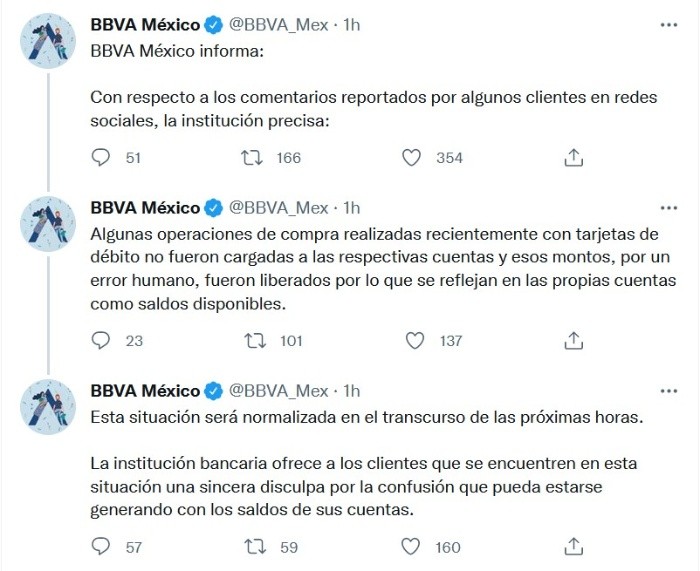Reply to the first tweet with 51 replies
700x571 pixels.
pos(100,157)
